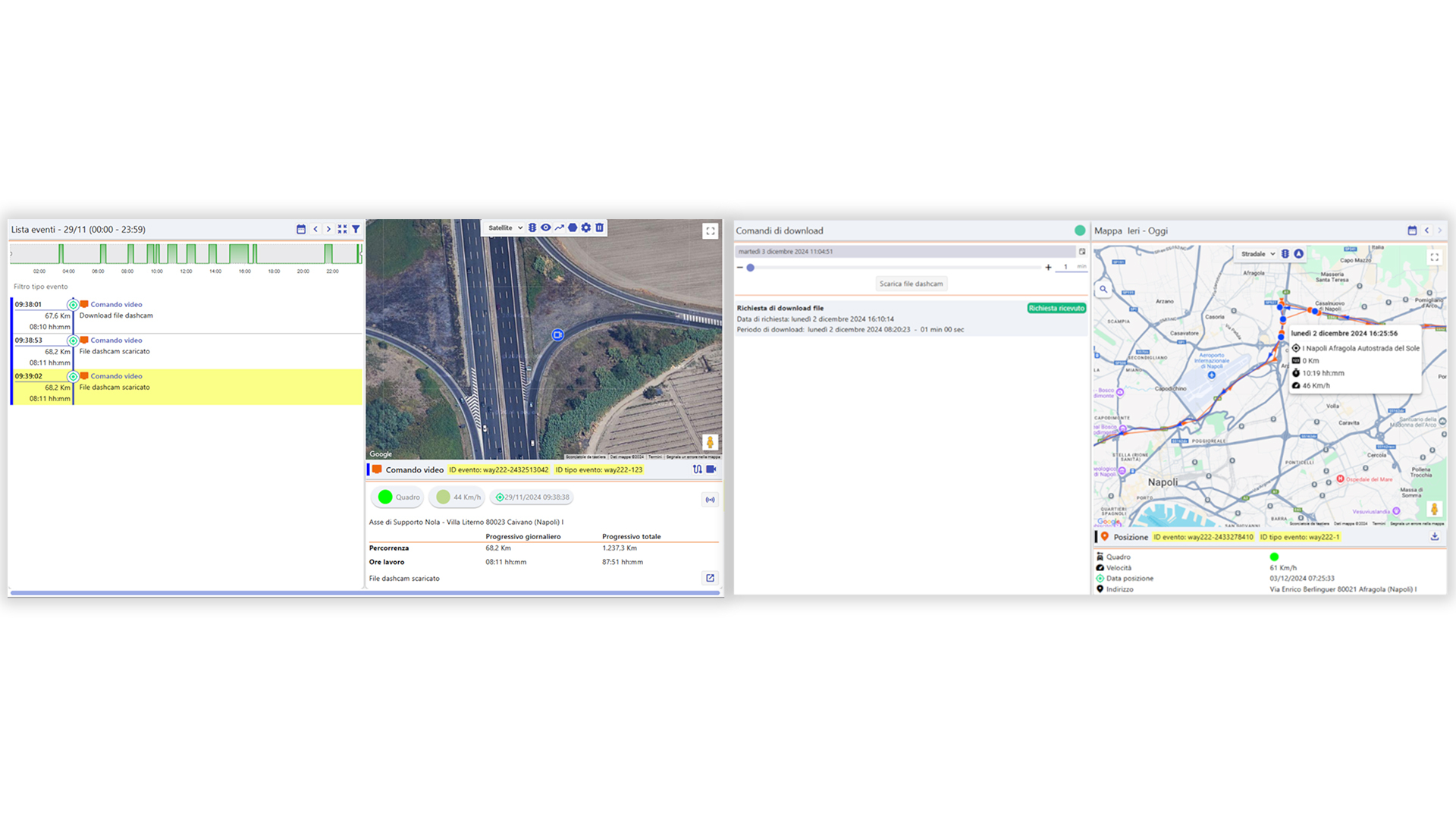Click the navigation arrow icon on Stradale map

tap(1299, 254)
